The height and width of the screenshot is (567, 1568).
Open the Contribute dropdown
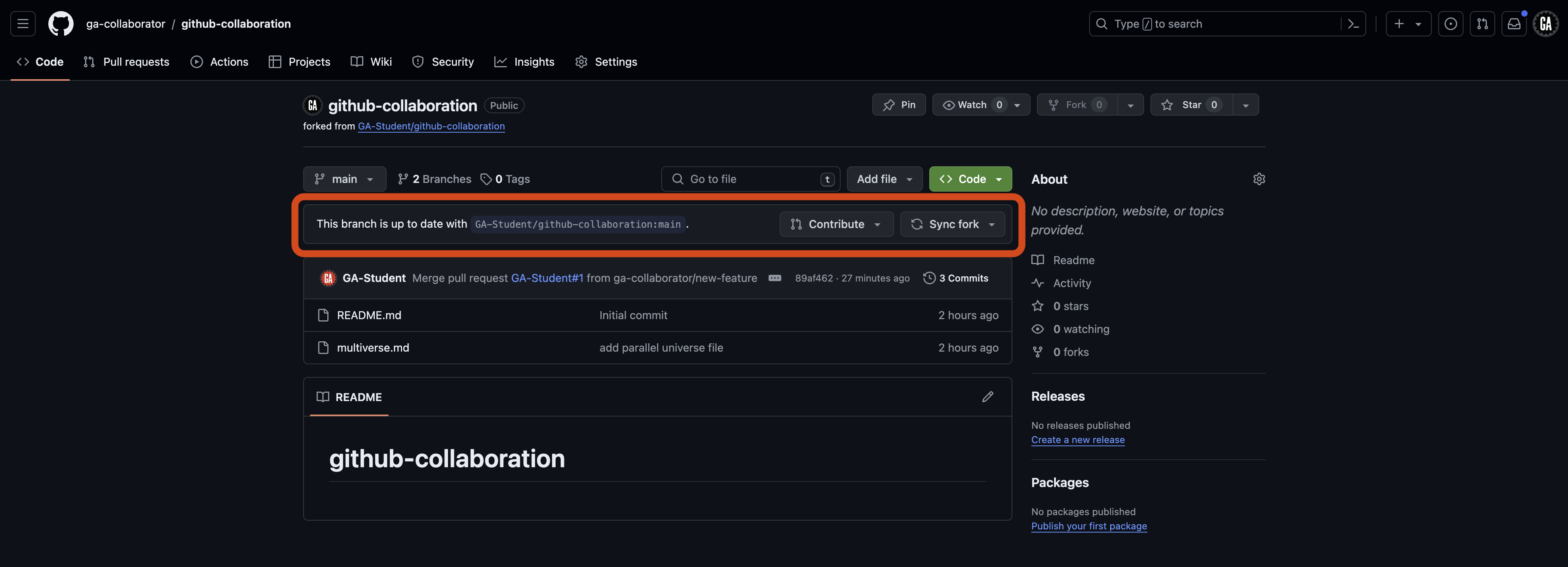(836, 224)
